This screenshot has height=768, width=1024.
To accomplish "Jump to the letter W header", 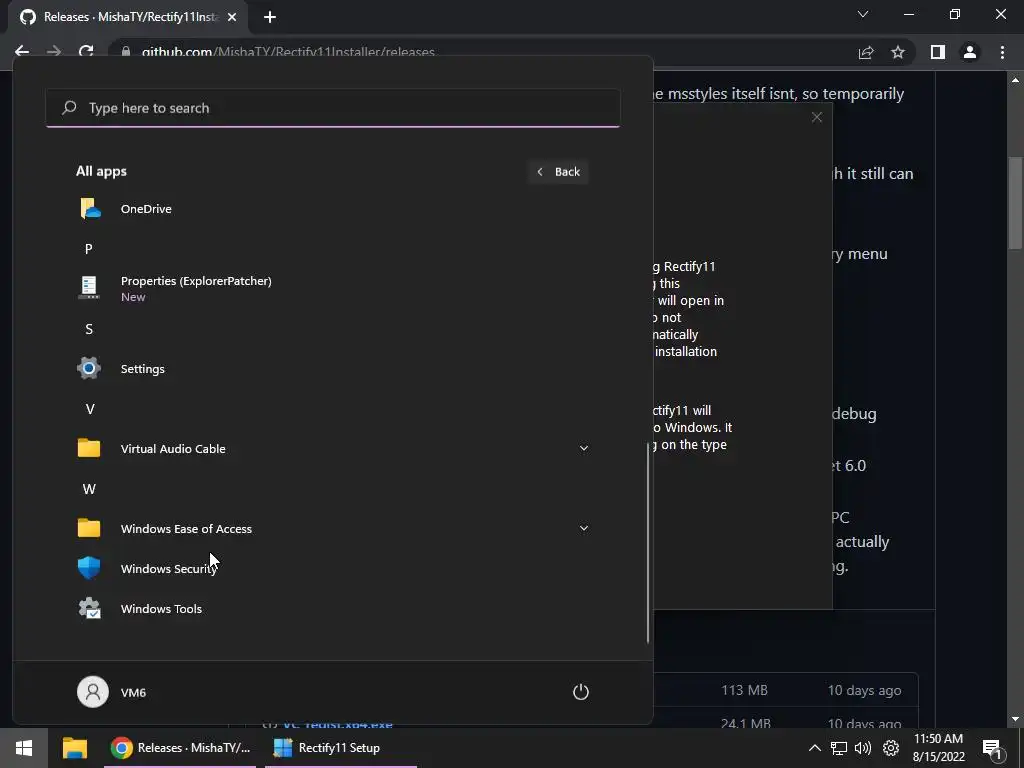I will pyautogui.click(x=89, y=489).
